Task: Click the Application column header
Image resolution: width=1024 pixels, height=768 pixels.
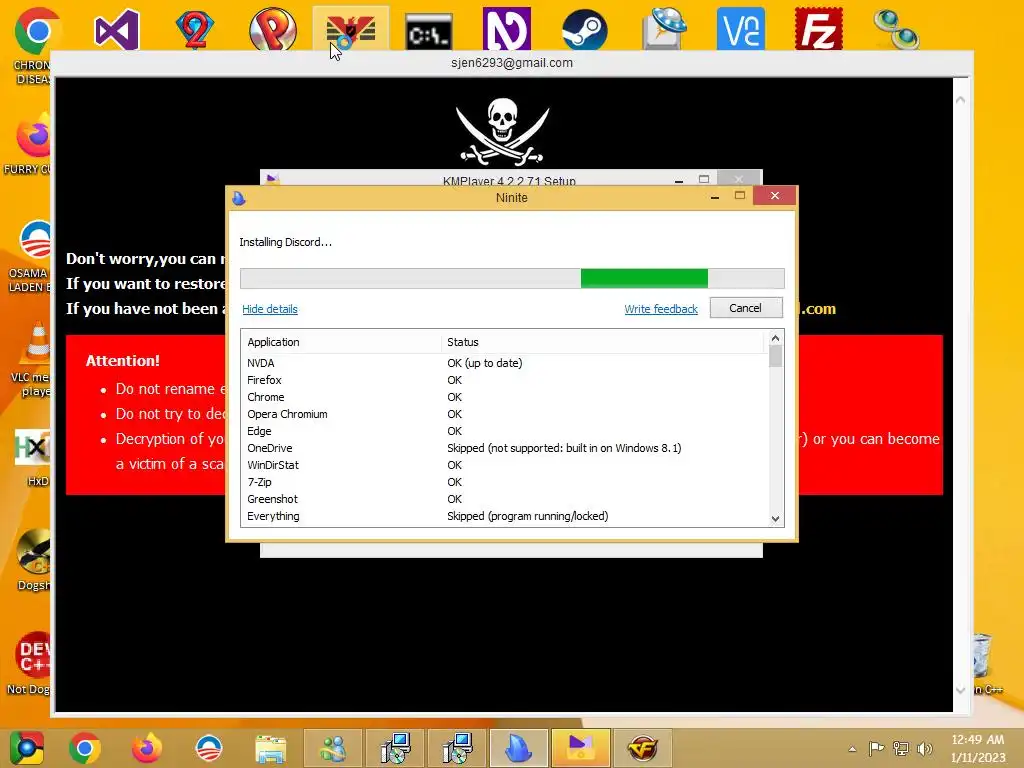Action: click(343, 342)
